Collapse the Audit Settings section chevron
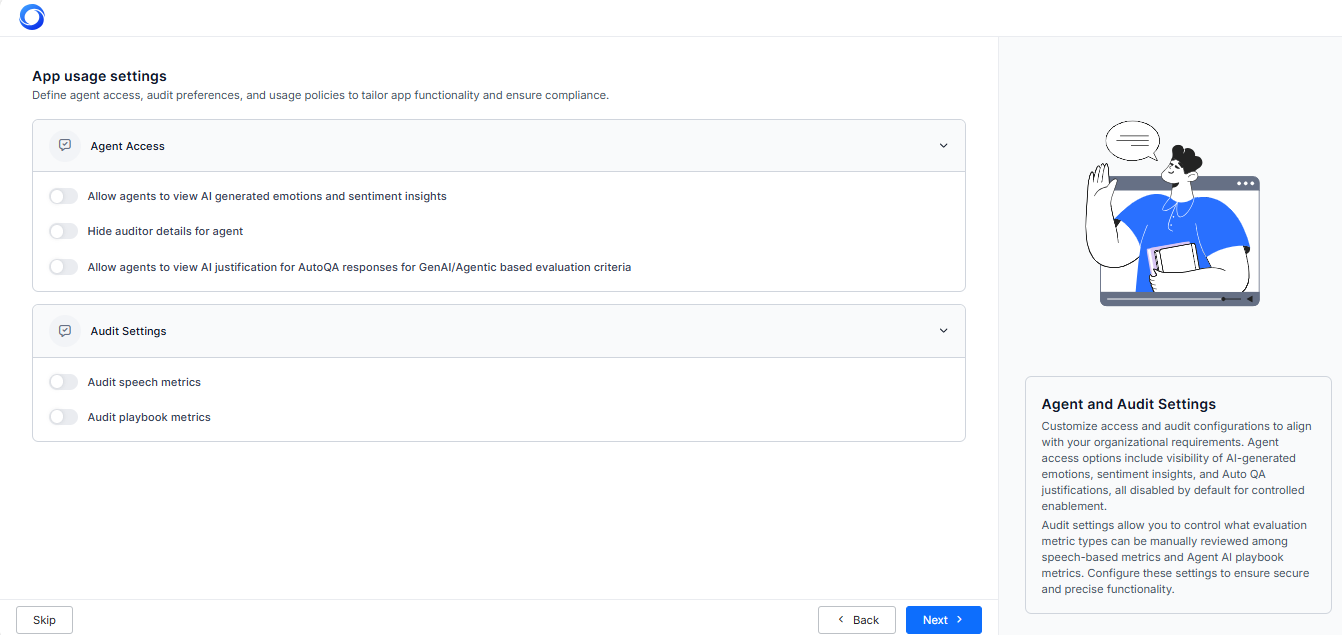The height and width of the screenshot is (635, 1342). click(x=943, y=331)
